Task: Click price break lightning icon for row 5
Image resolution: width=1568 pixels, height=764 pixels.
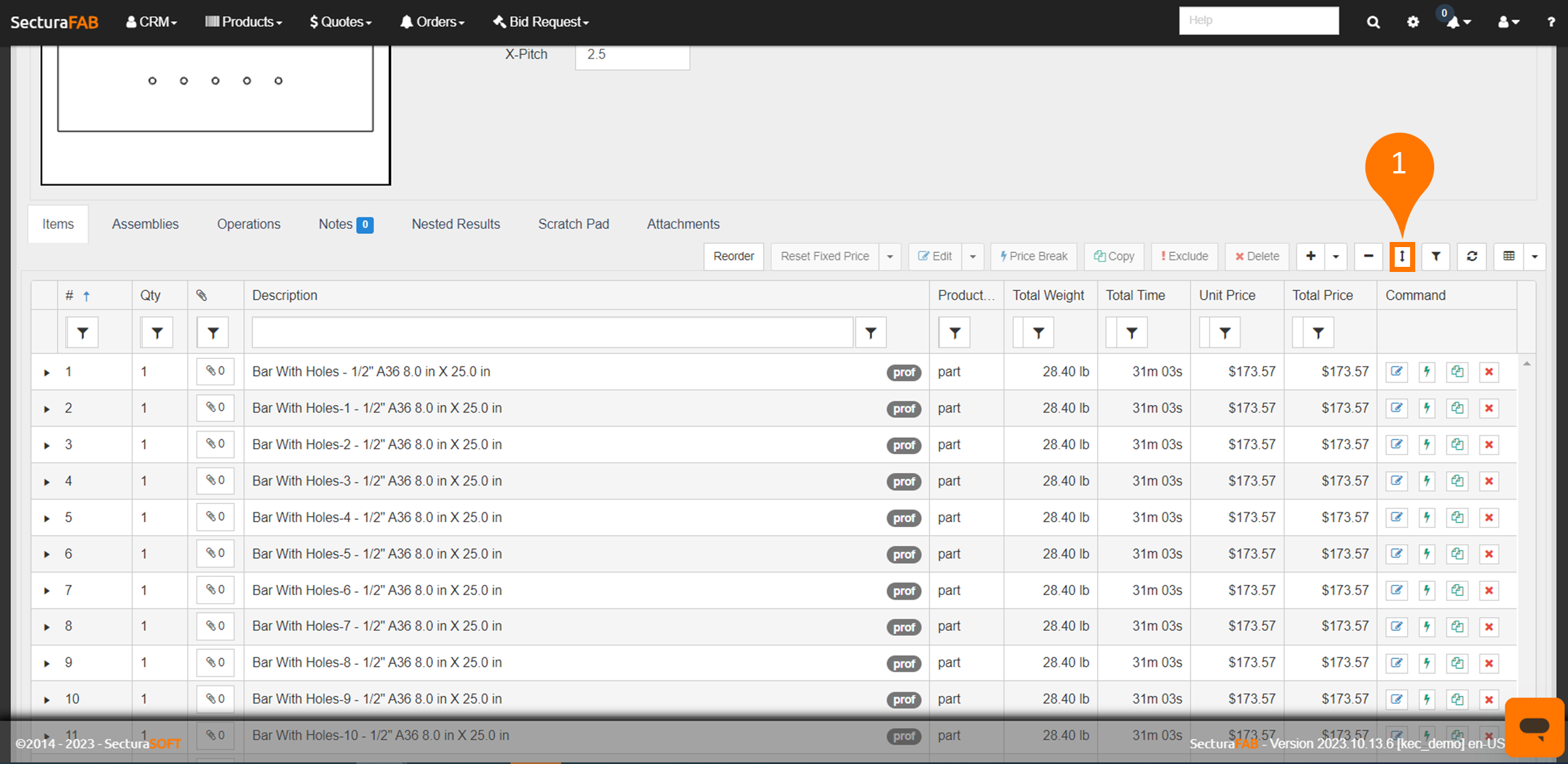Action: [1426, 518]
